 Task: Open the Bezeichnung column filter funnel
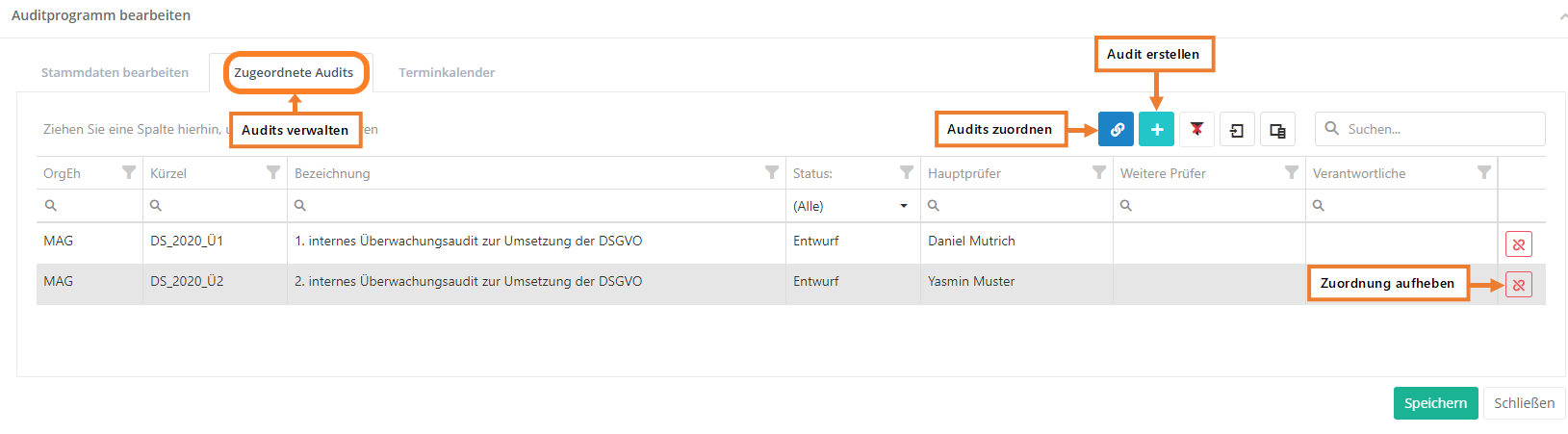771,172
